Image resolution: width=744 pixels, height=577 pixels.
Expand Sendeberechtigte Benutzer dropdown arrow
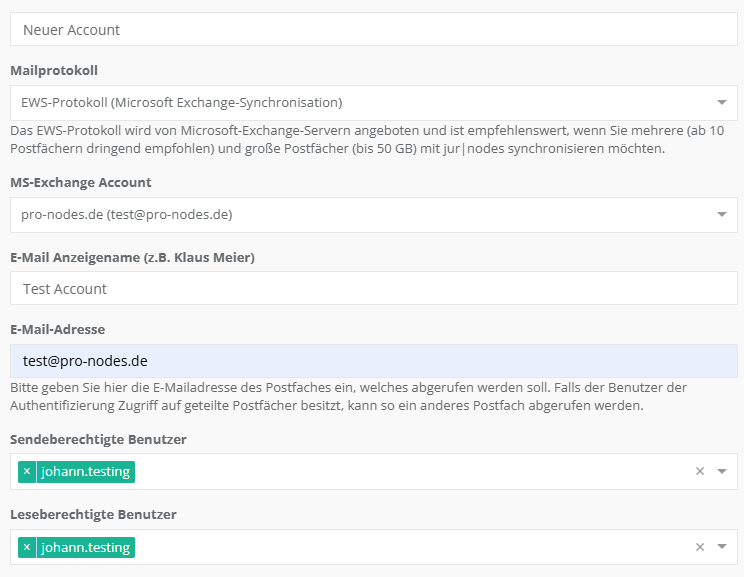722,472
